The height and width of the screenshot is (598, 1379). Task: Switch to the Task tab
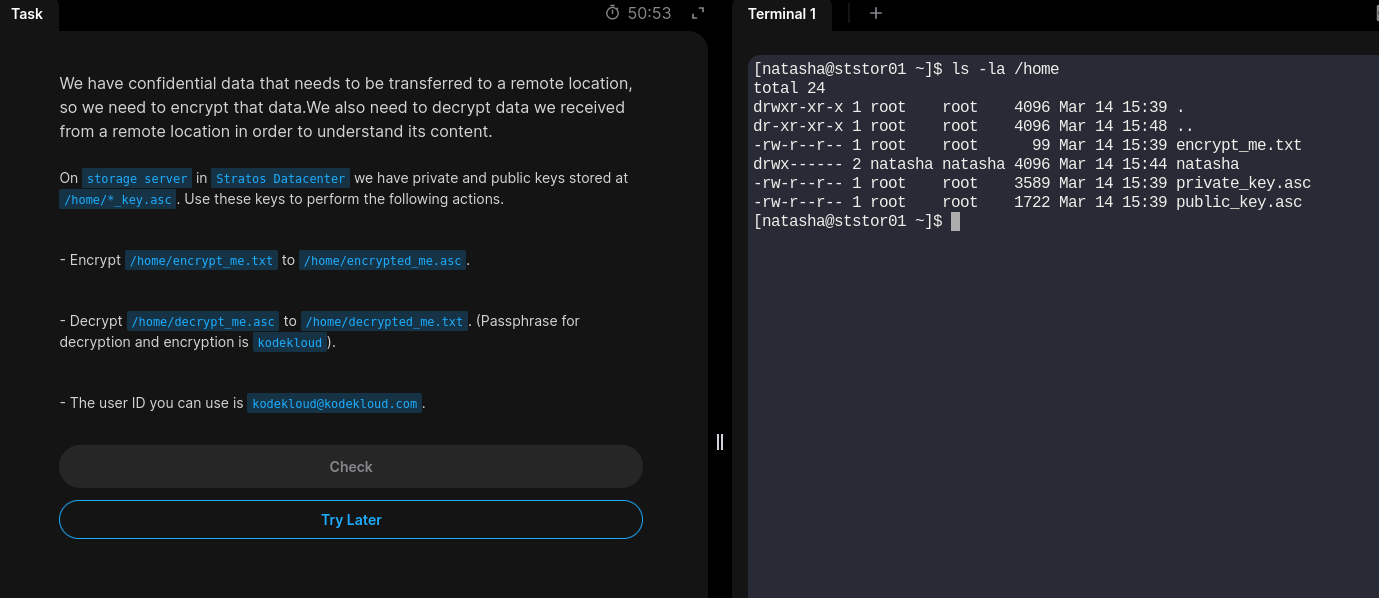pos(27,14)
